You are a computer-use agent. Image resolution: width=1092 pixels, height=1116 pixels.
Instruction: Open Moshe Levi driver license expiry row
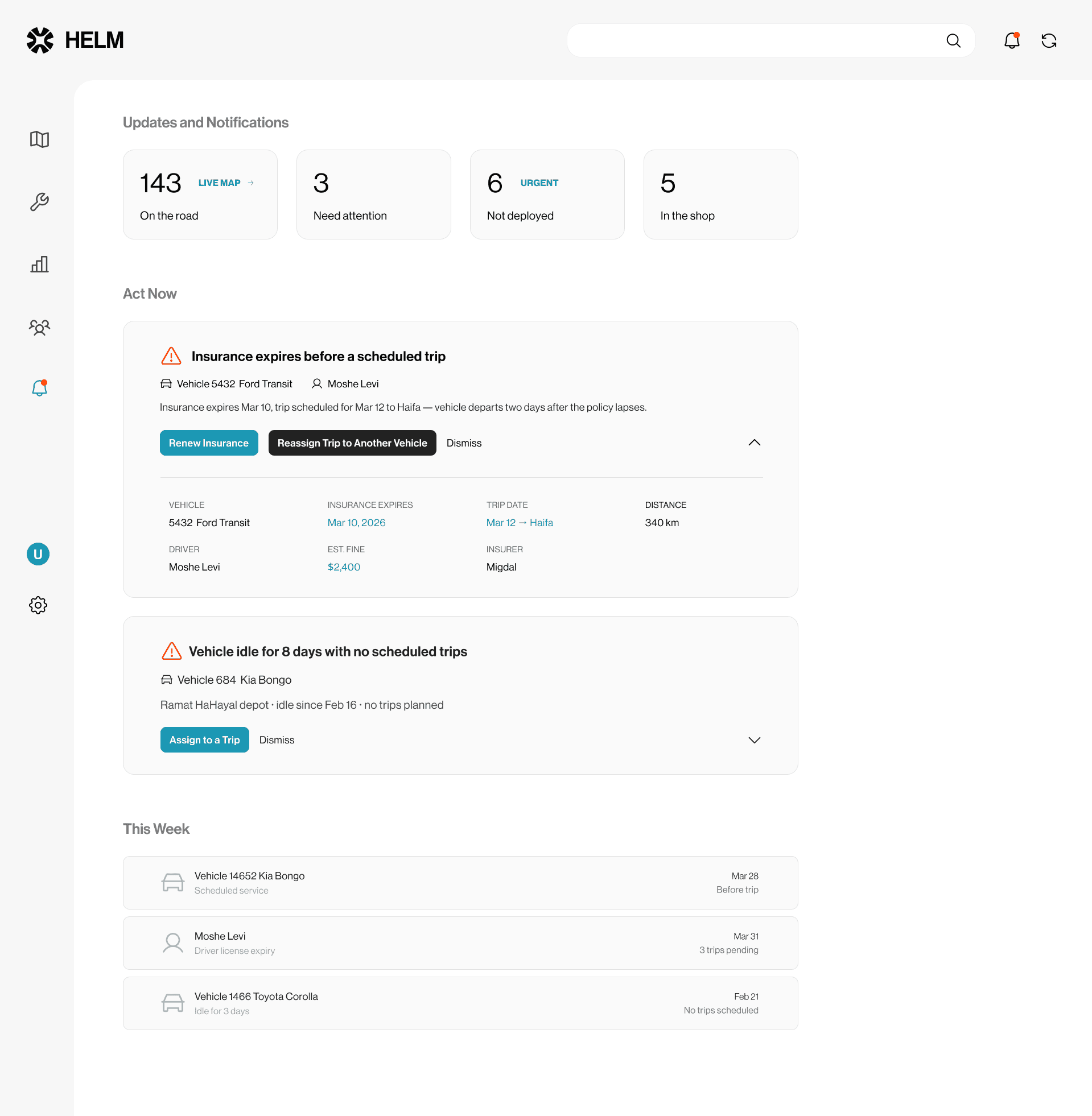[x=460, y=943]
